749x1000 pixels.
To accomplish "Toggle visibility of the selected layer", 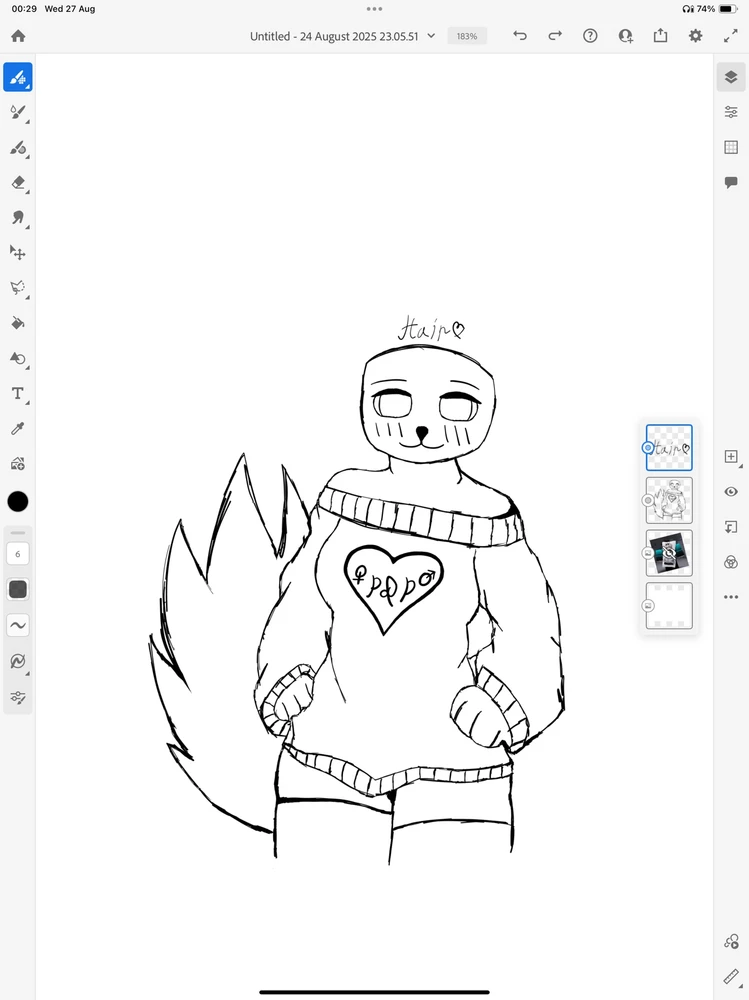I will click(731, 492).
